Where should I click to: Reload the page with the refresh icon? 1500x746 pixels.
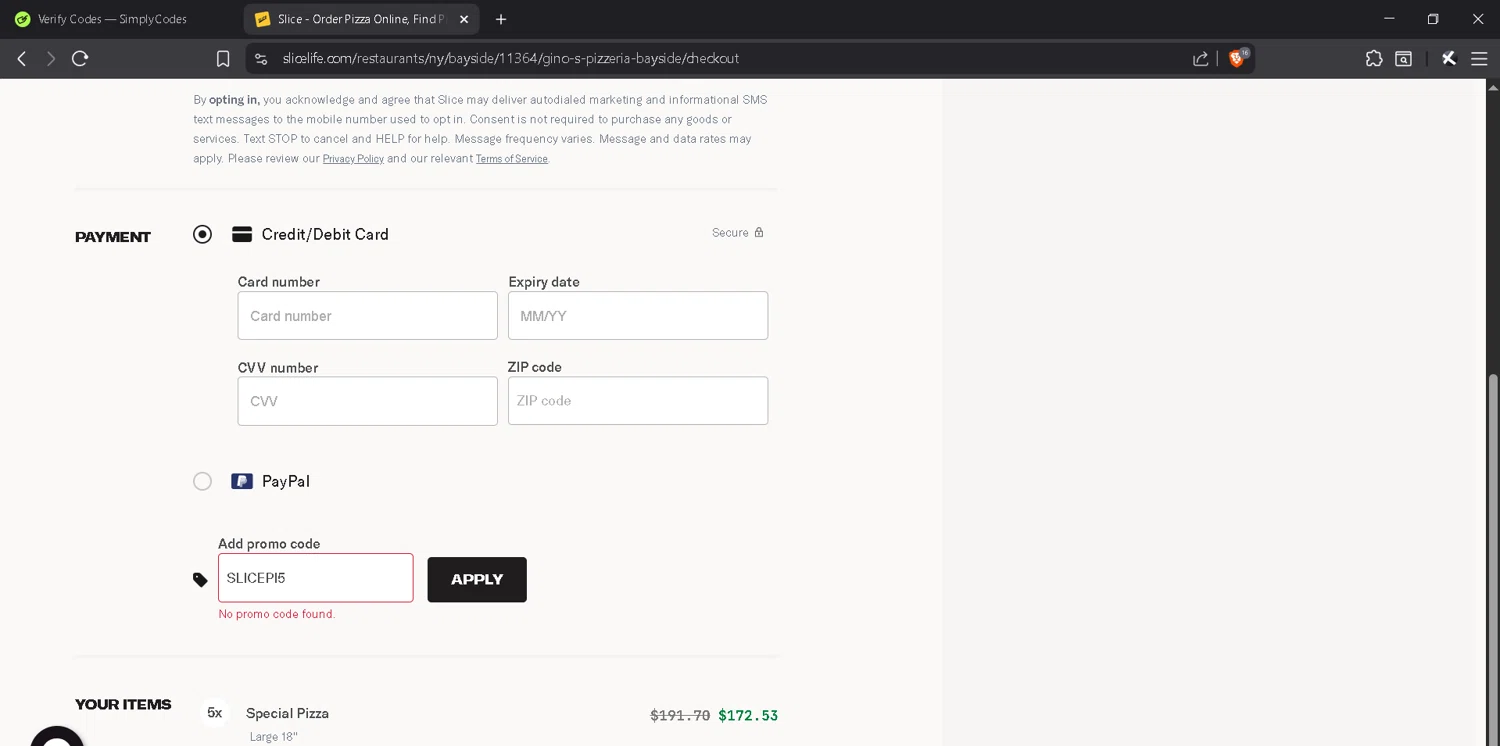(x=80, y=59)
